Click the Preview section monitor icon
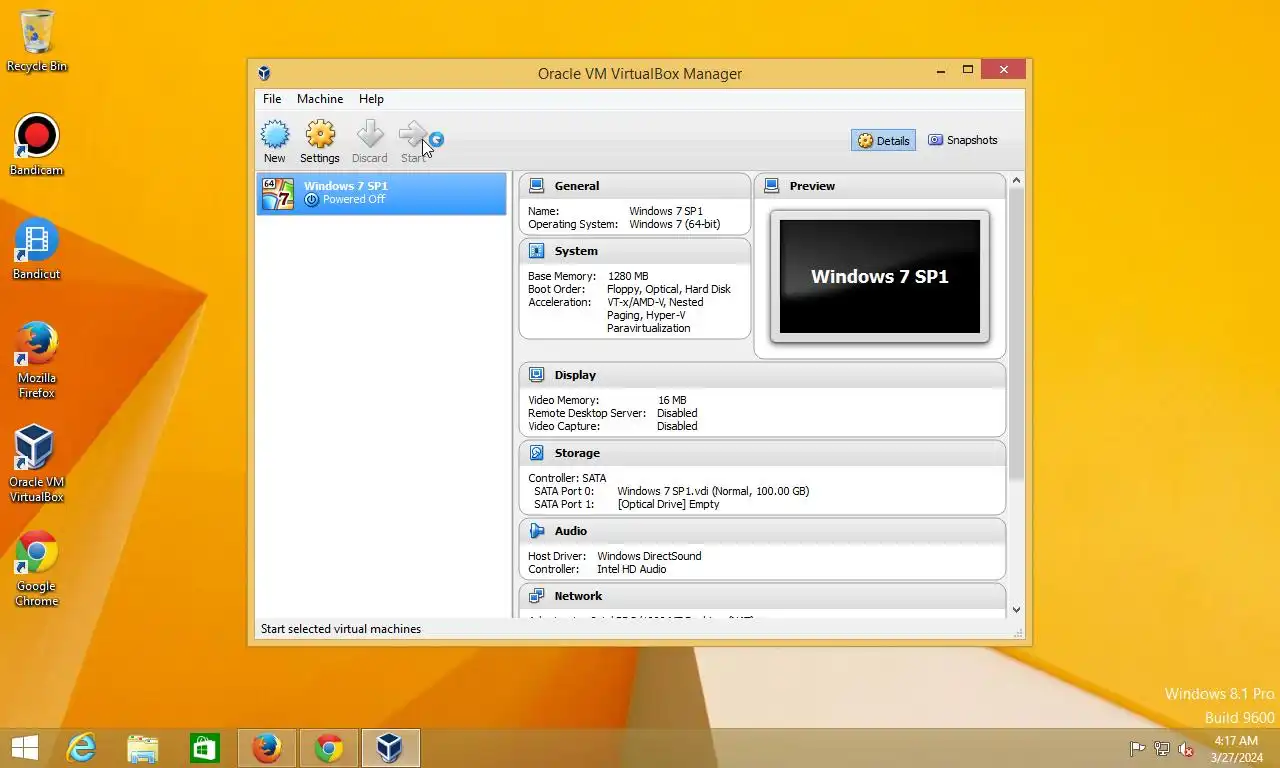Image resolution: width=1280 pixels, height=768 pixels. [x=771, y=186]
